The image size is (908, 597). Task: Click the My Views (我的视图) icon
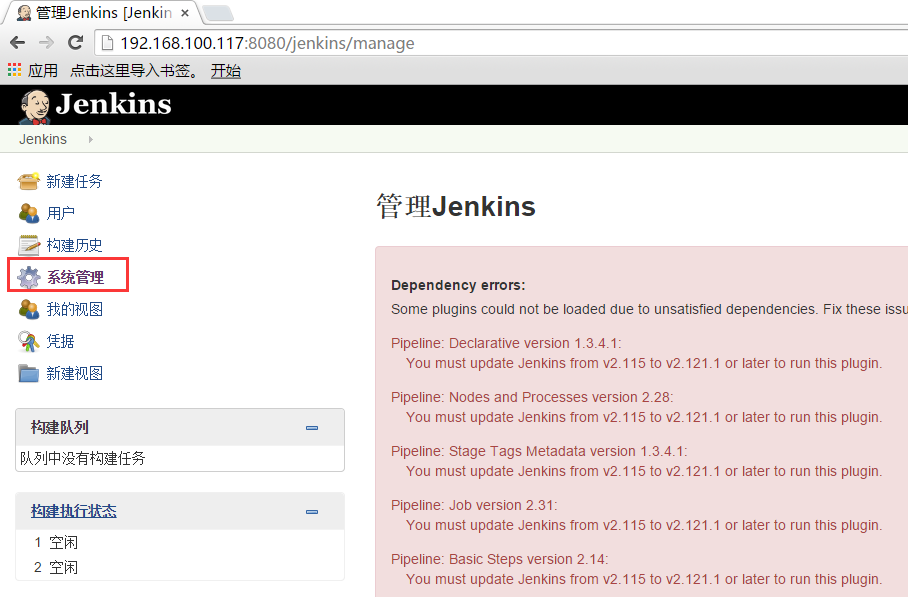click(28, 309)
